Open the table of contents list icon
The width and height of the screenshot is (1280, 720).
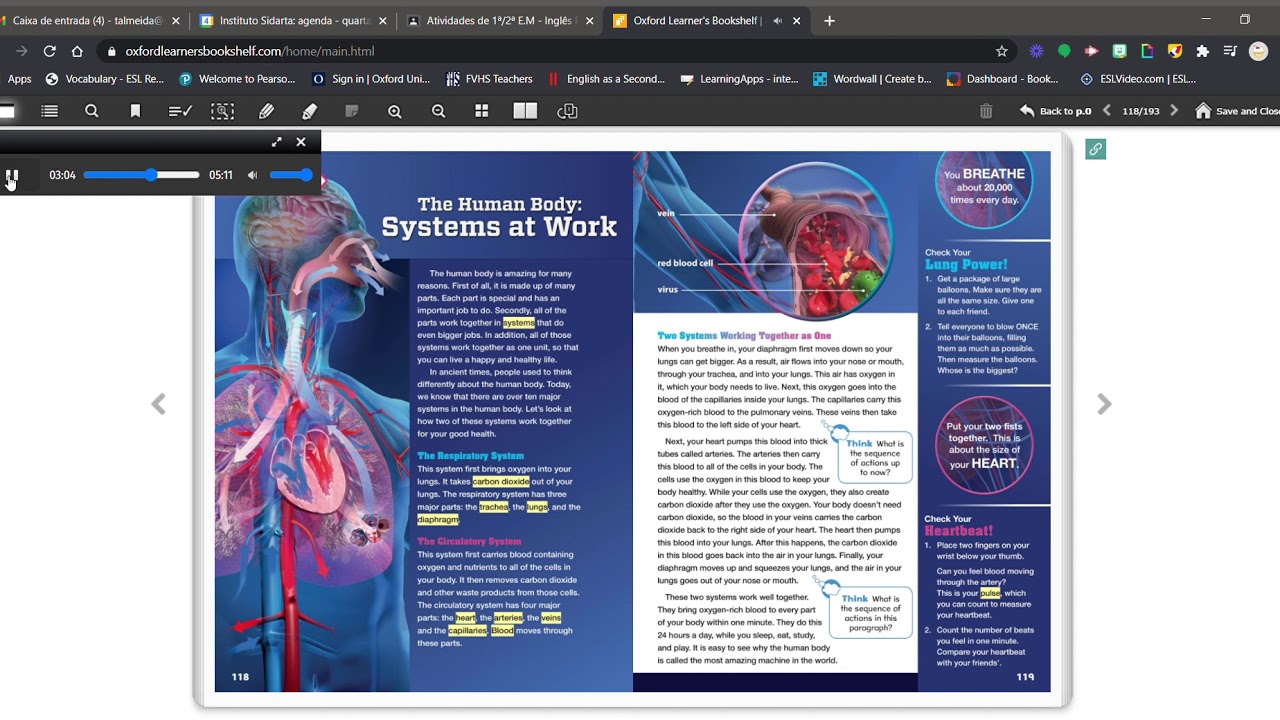coord(49,111)
